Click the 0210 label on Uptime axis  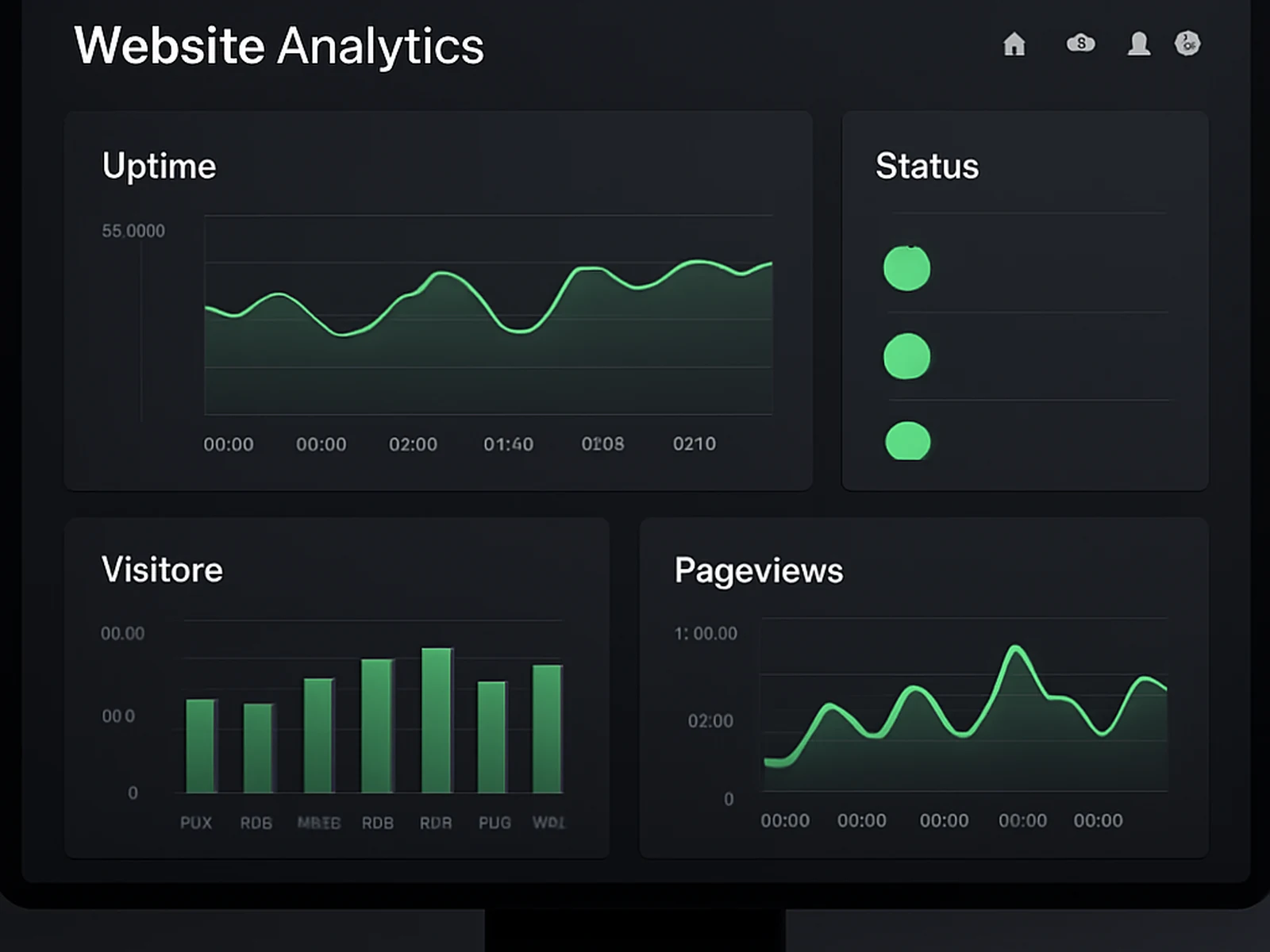(695, 444)
